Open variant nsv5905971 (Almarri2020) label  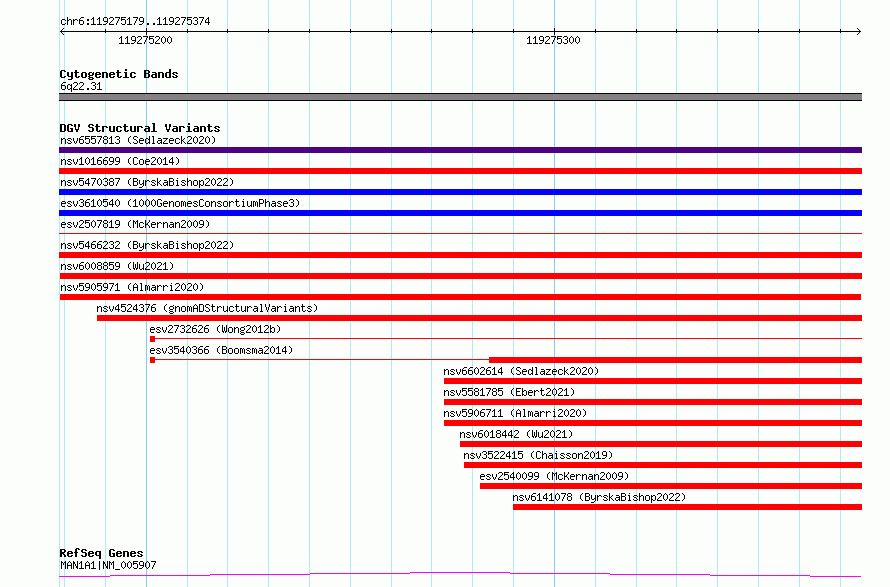(x=132, y=287)
